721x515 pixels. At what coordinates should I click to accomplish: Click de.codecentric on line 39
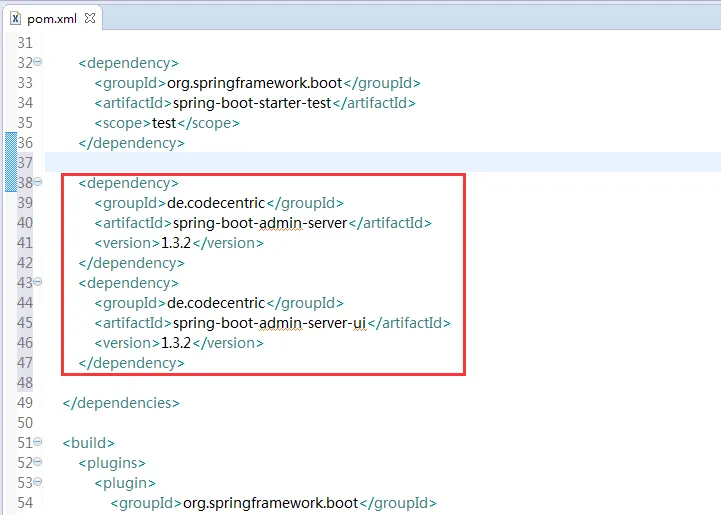216,203
